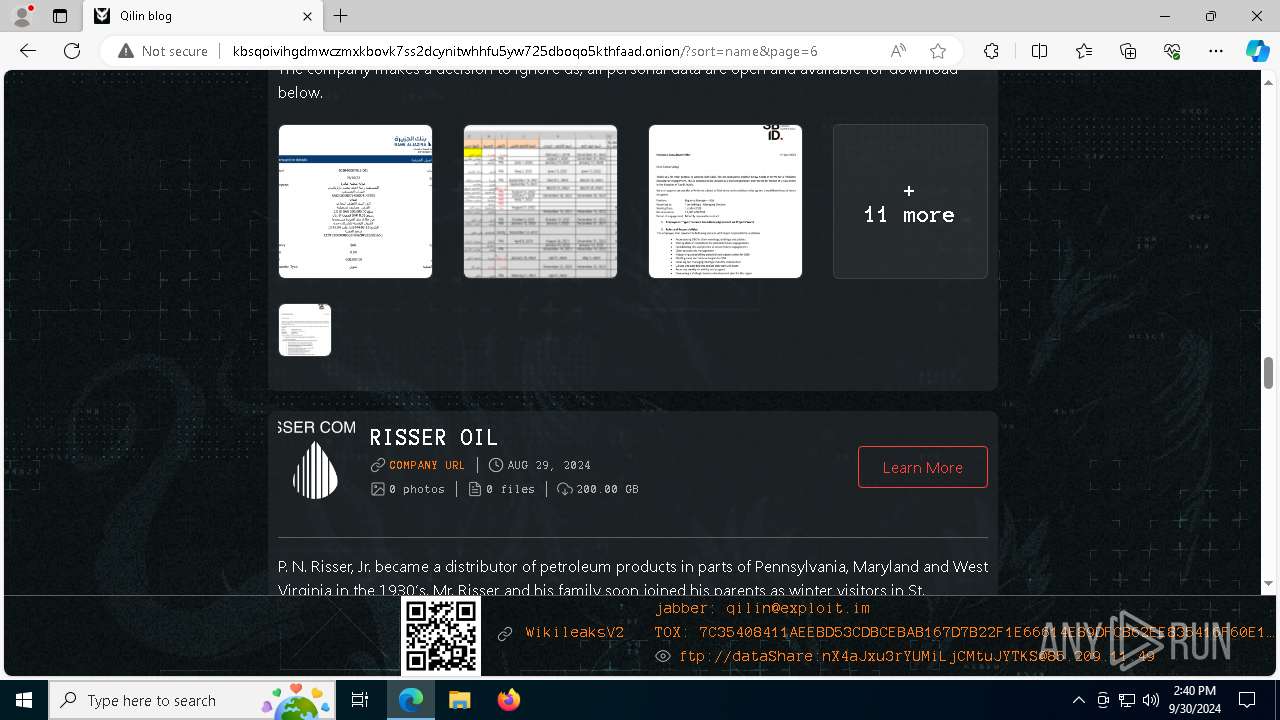Open Firefox from the taskbar
The width and height of the screenshot is (1280, 720).
(508, 700)
